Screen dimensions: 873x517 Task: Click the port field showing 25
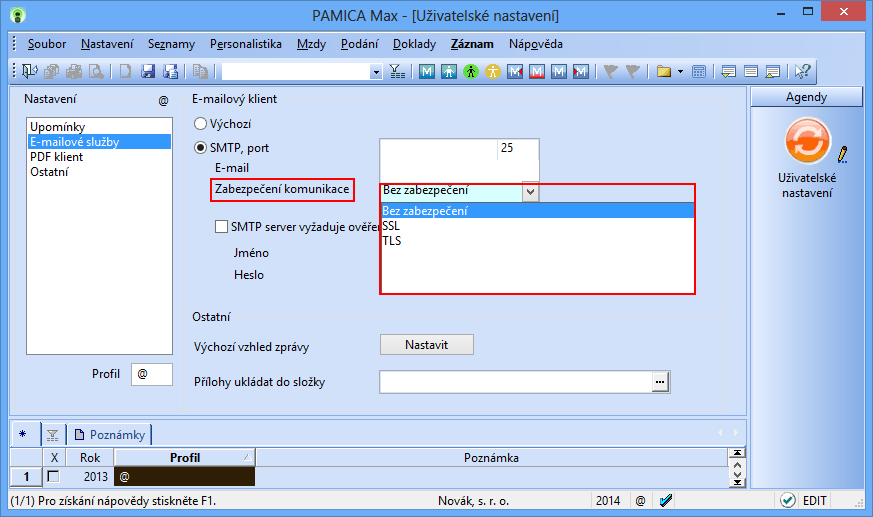[518, 148]
